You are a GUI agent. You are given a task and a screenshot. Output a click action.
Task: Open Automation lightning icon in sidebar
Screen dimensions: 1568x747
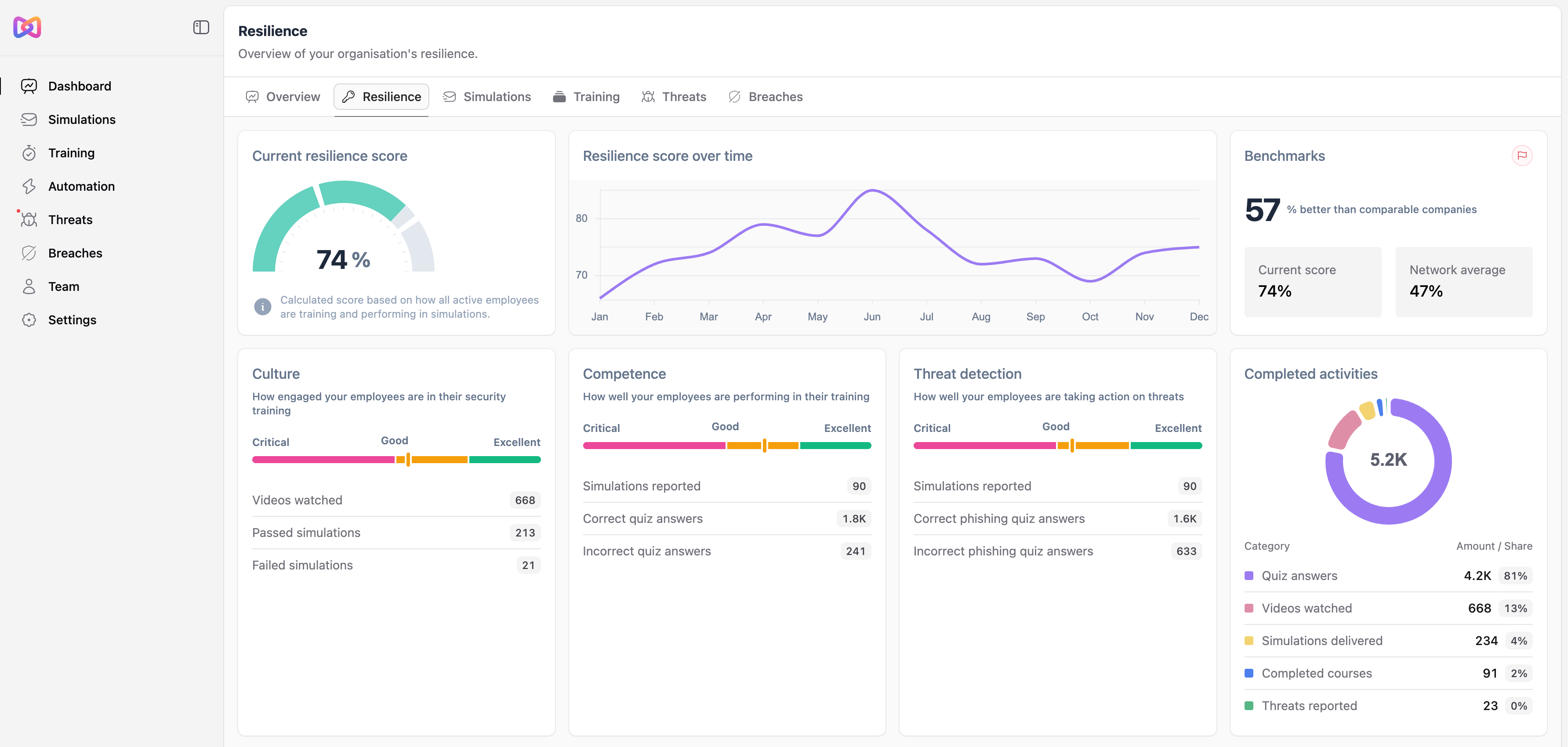pyautogui.click(x=29, y=186)
